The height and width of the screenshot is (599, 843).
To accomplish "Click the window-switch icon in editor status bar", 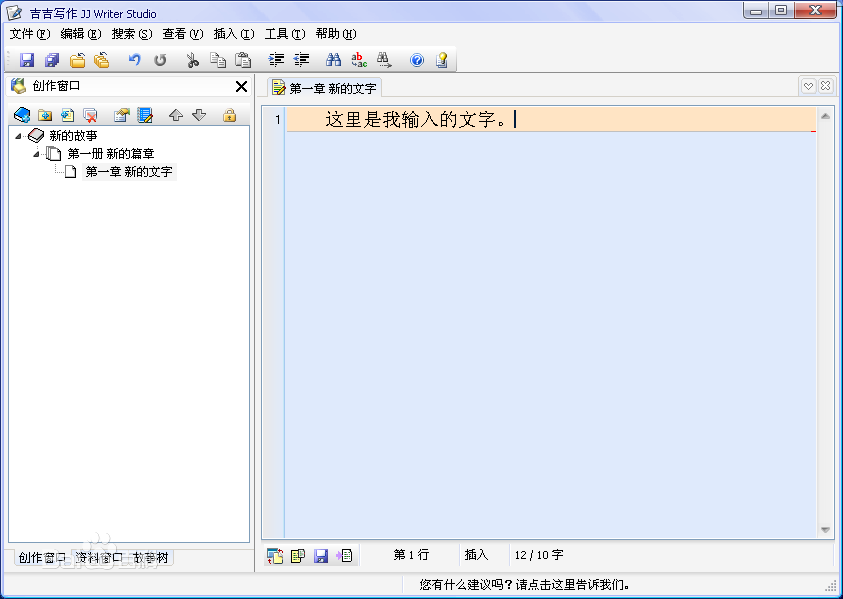I will [275, 555].
